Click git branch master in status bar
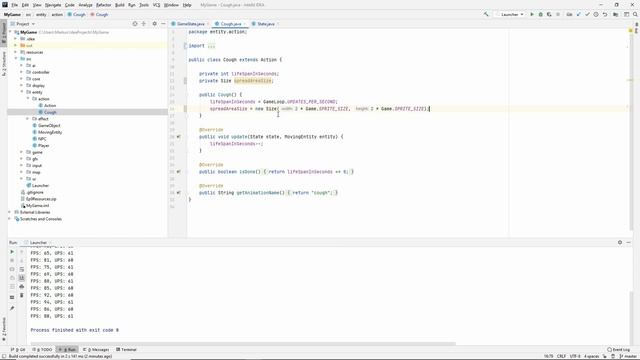640x360 pixels. coord(628,356)
